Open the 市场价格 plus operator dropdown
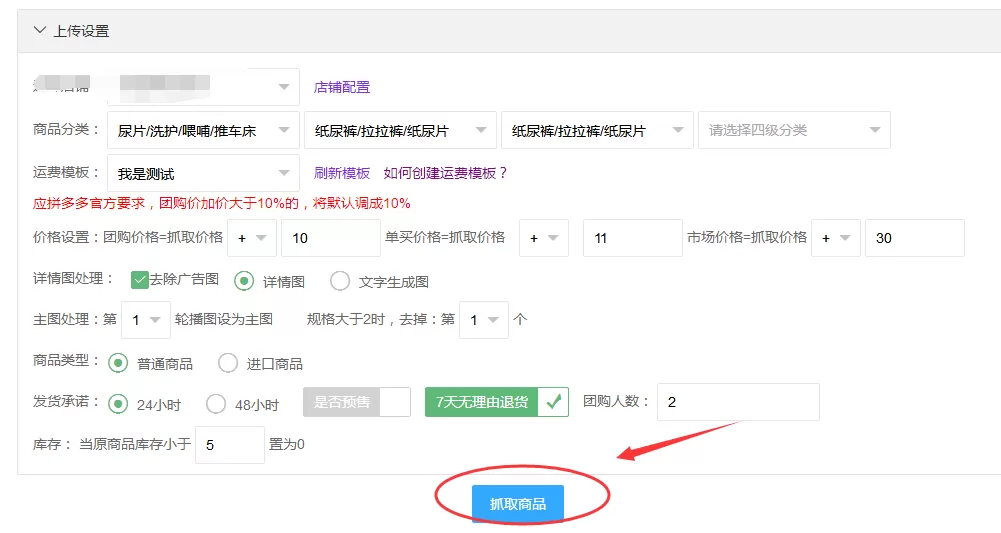 pyautogui.click(x=836, y=238)
